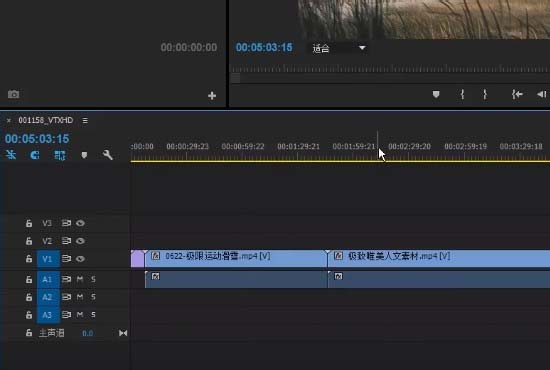Screen dimensions: 550x370
Task: Open 001158_VTXHD sequence panel menu
Action: tap(85, 120)
